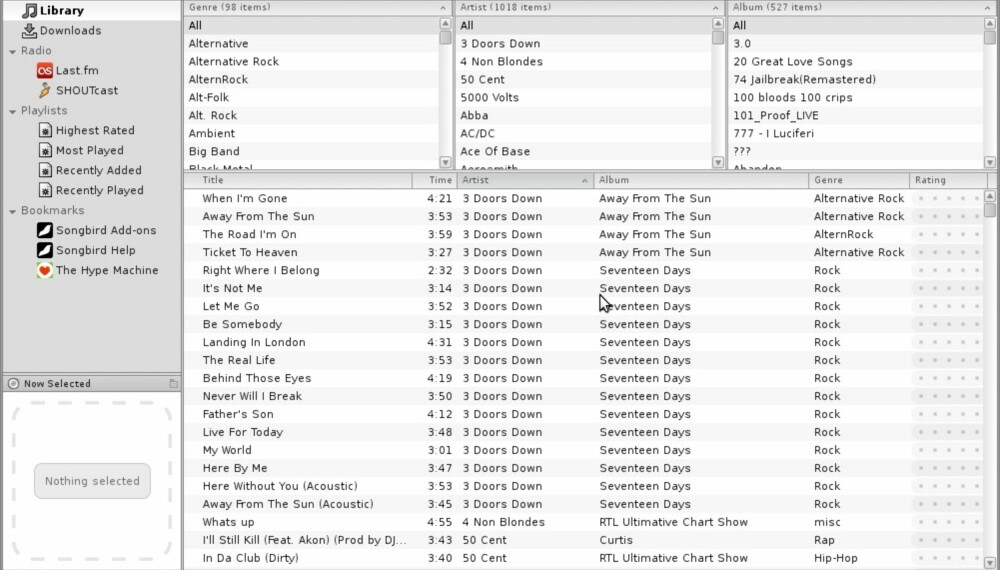Click the Songbird Help bookmark icon
Viewport: 1000px width, 570px height.
point(45,250)
